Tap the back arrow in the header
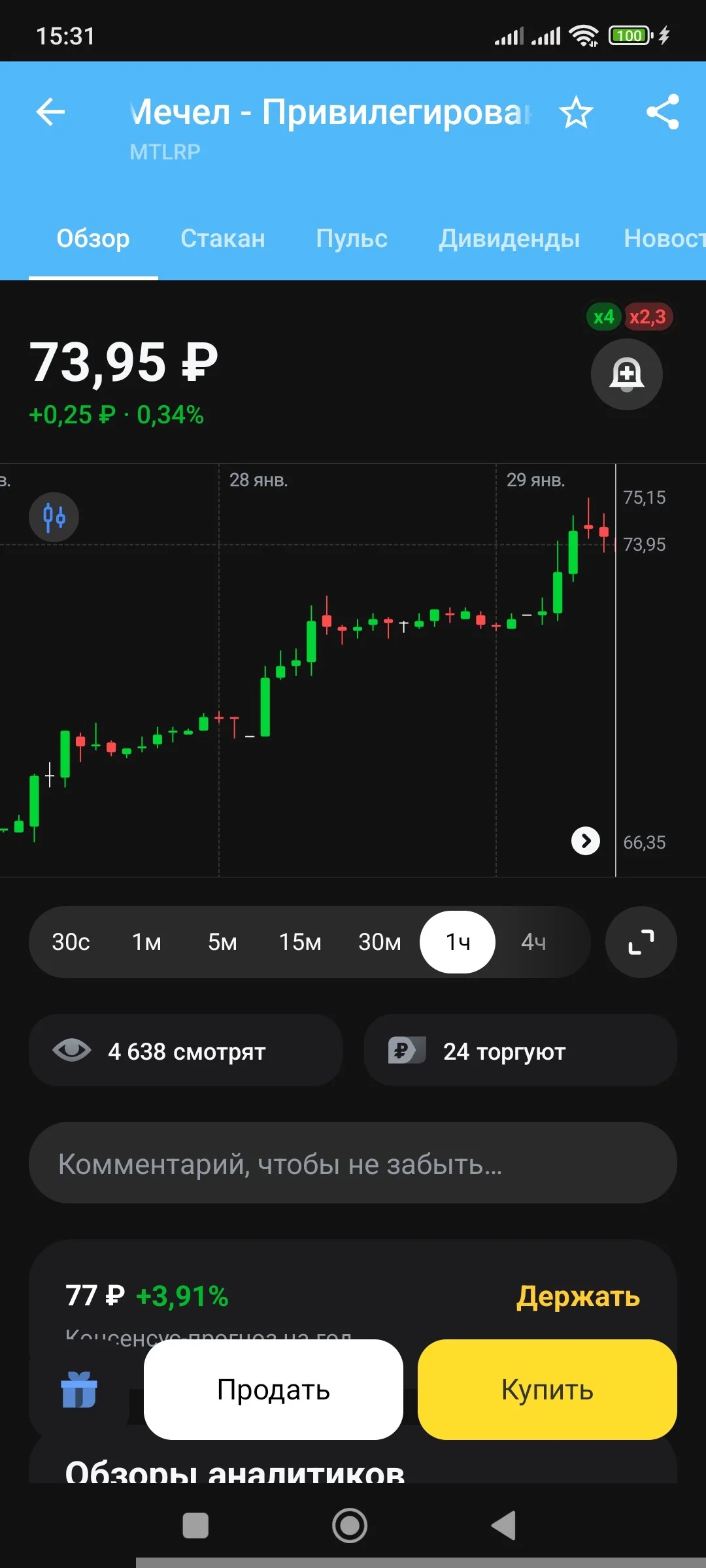The width and height of the screenshot is (706, 1568). [50, 112]
